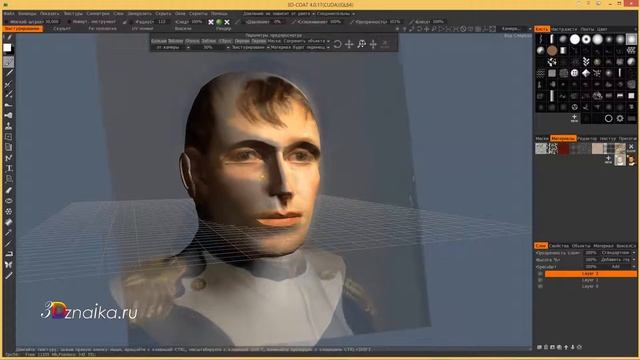Screen dimensions: 640x360
Task: Switch to the Материалы panel tab
Action: (563, 138)
